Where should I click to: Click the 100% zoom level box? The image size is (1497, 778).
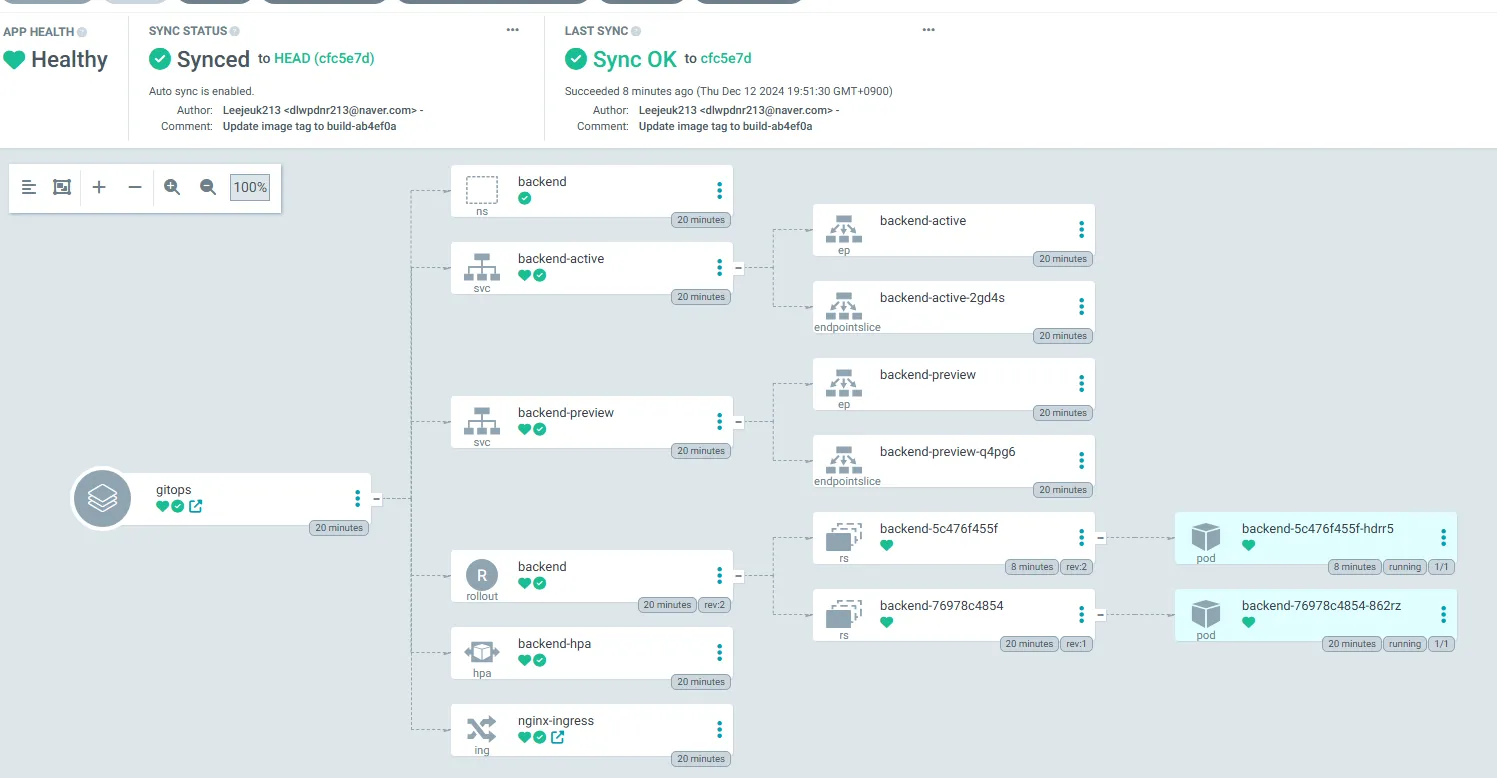(250, 187)
